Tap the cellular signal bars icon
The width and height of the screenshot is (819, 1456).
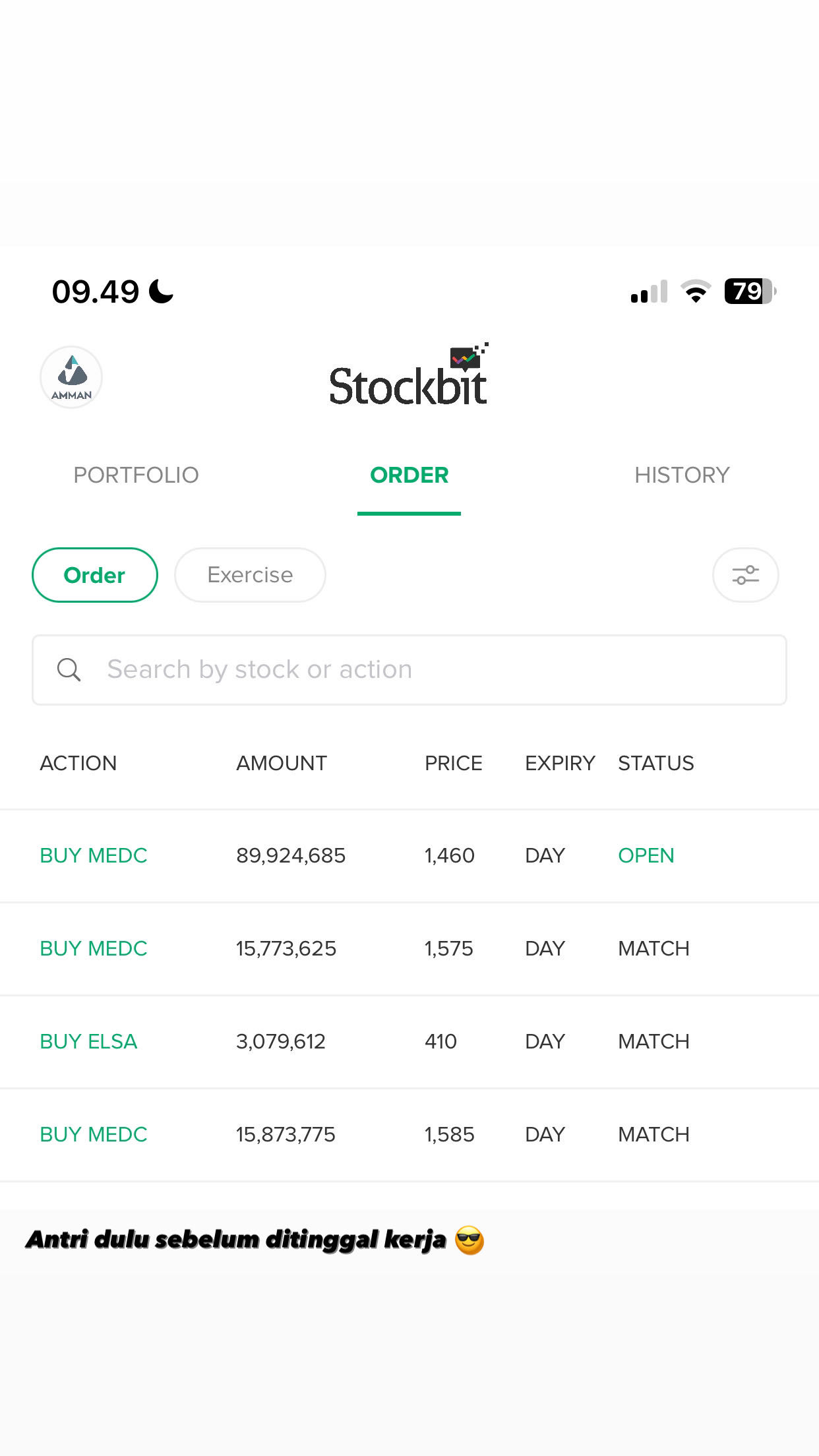649,292
